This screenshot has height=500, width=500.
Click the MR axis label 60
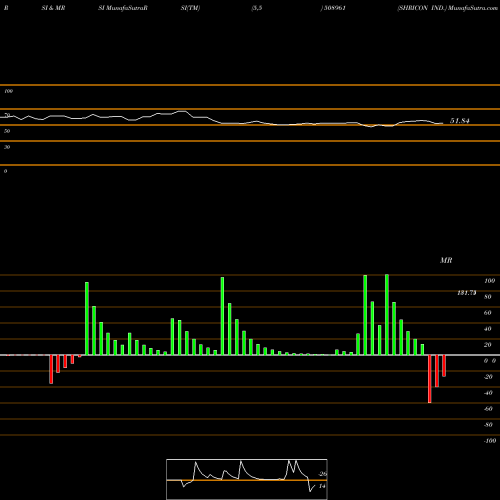pos(488,313)
